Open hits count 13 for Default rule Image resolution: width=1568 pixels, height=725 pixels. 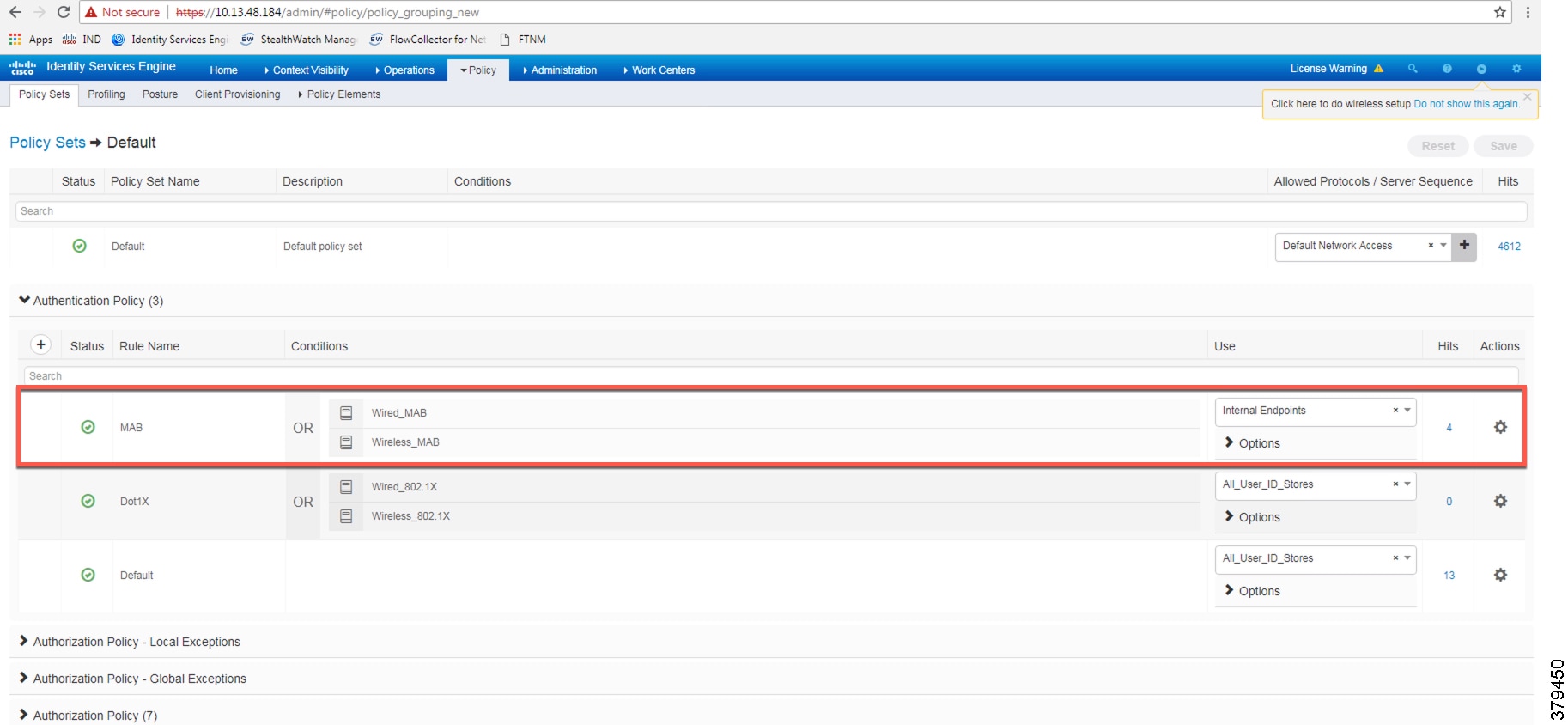click(1449, 576)
